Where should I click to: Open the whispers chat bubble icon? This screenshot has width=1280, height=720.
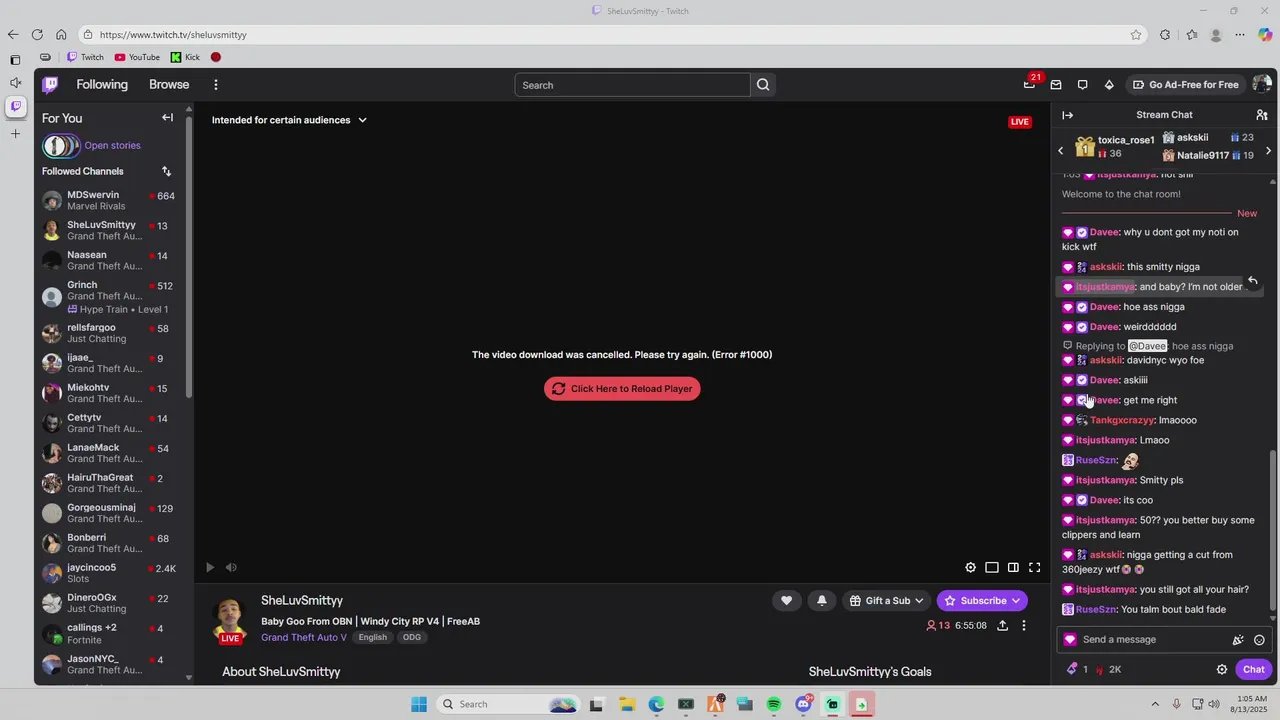coord(1082,85)
